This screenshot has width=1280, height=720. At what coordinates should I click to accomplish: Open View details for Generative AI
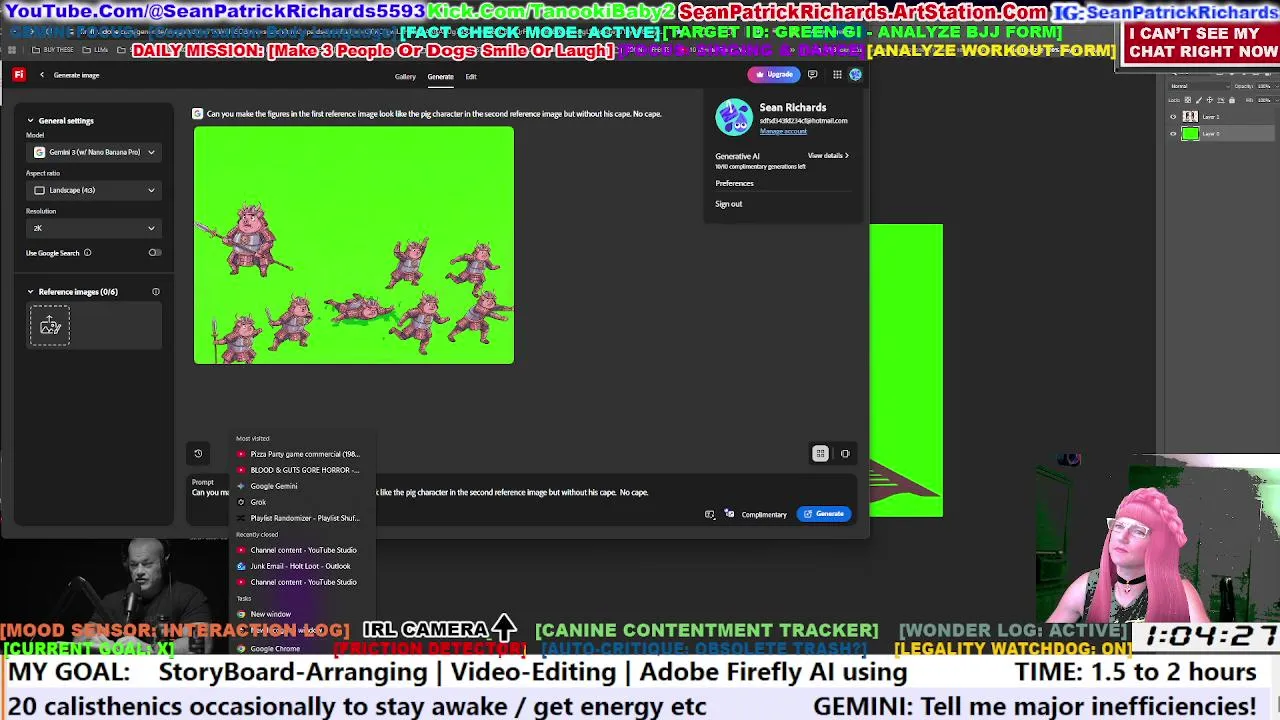[x=828, y=156]
